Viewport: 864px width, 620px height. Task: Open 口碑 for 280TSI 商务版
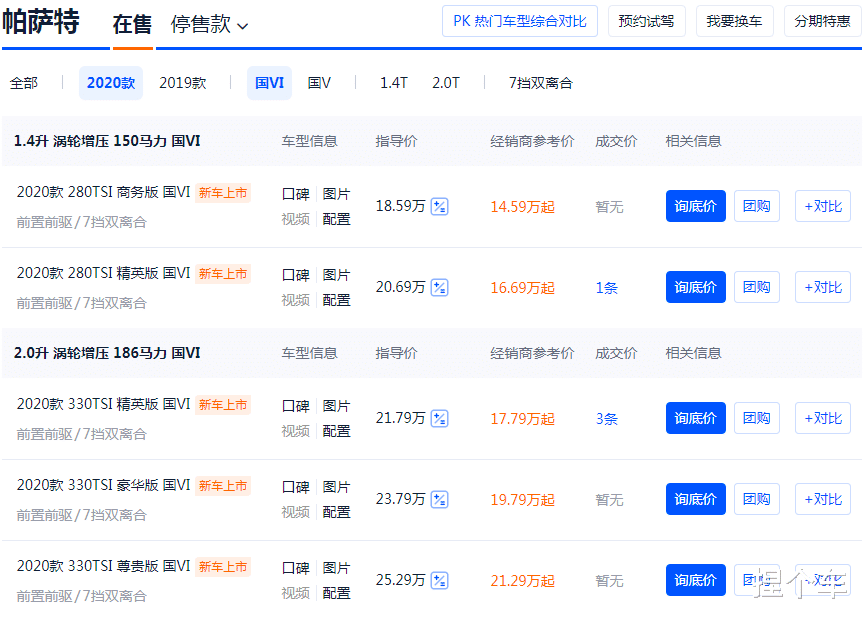(x=295, y=194)
